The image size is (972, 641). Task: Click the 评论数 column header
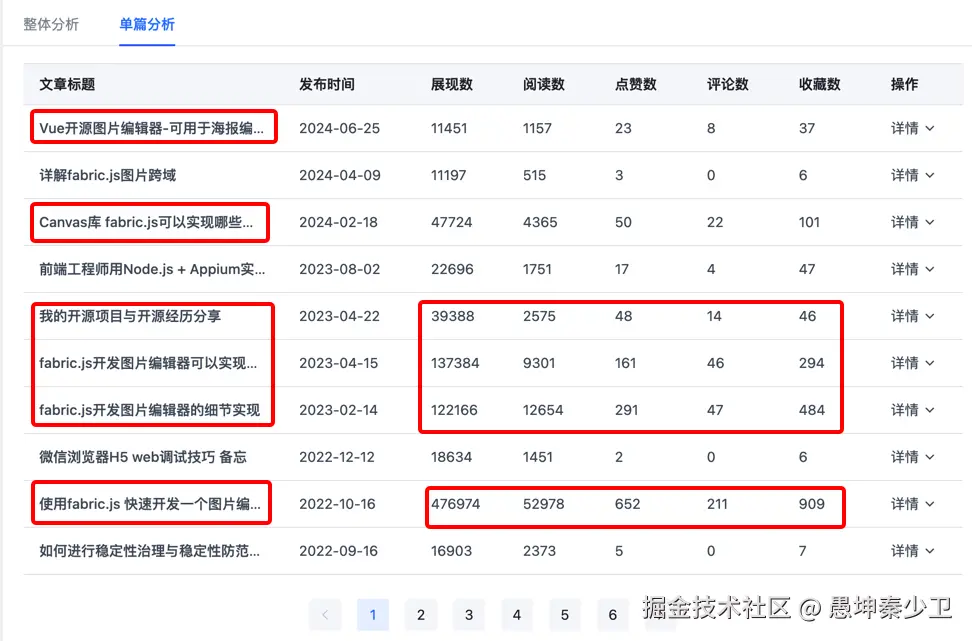(728, 84)
